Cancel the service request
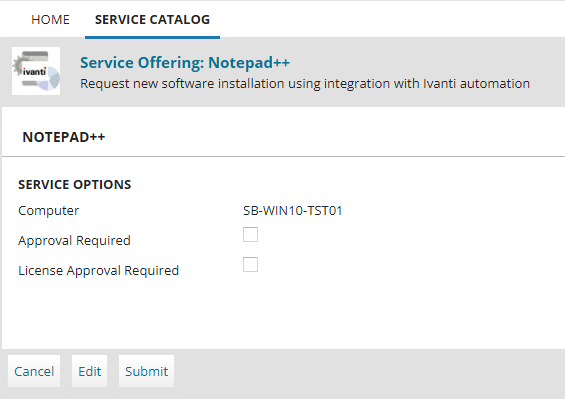 click(34, 371)
